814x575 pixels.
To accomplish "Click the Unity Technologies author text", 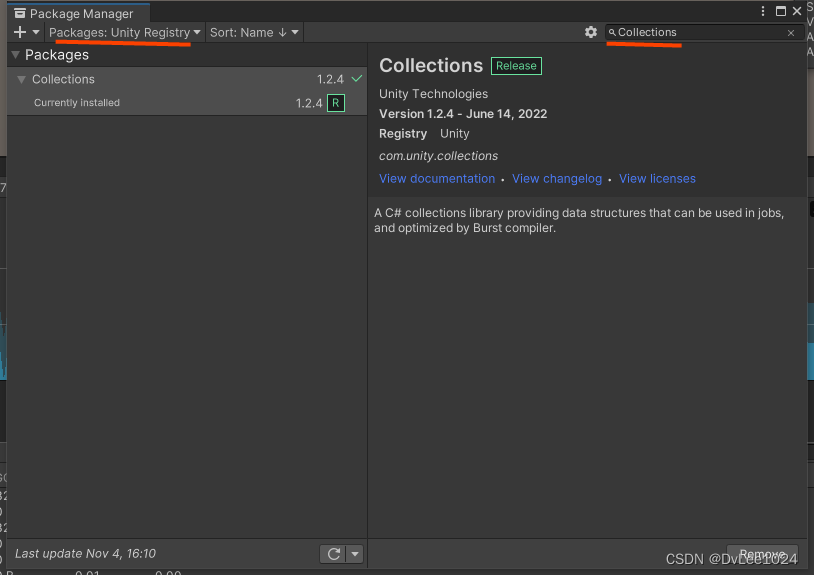I will pyautogui.click(x=433, y=94).
